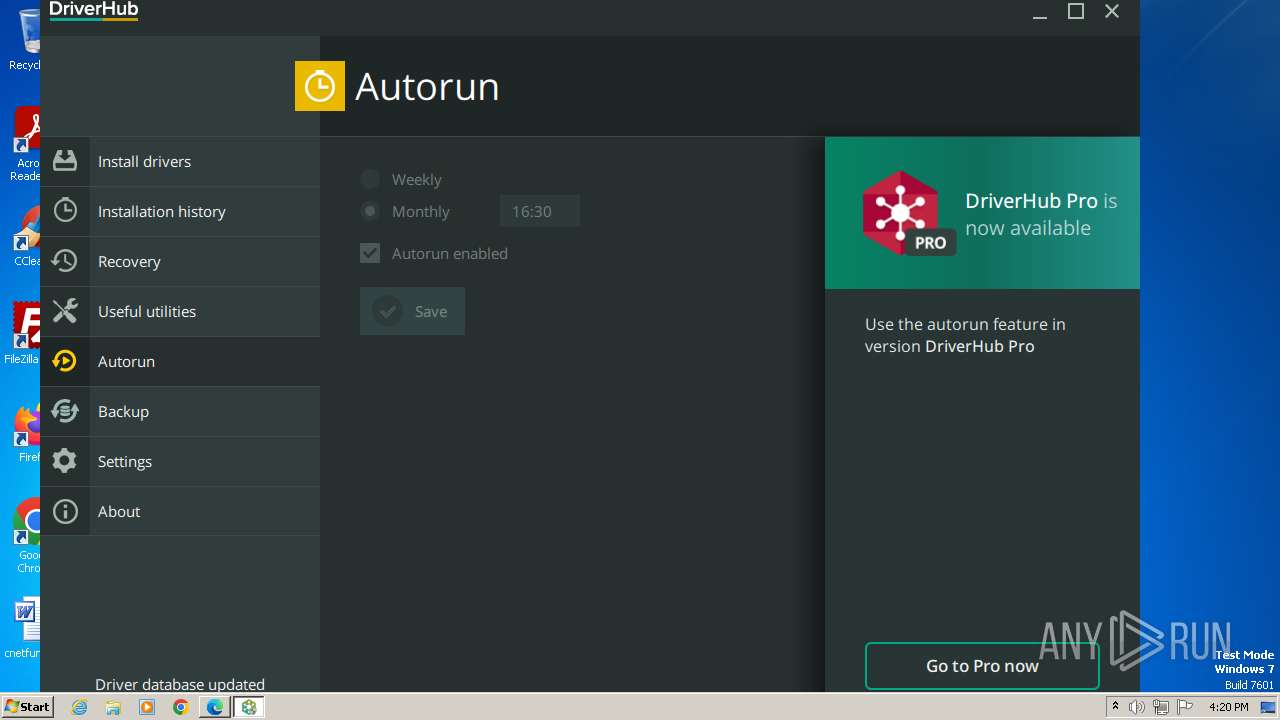Click the network tray icon
Viewport: 1280px width, 720px height.
(x=1161, y=707)
